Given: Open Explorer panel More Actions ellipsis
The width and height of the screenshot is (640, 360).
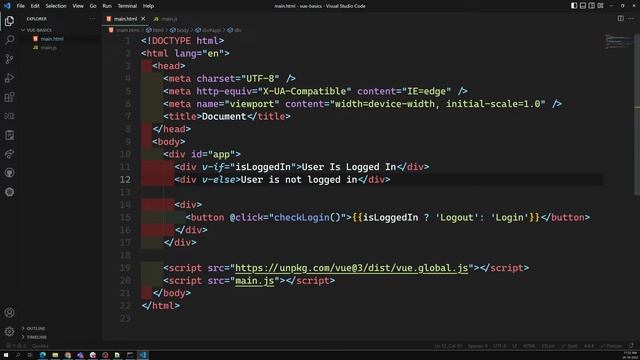Looking at the screenshot, I should 92,19.
